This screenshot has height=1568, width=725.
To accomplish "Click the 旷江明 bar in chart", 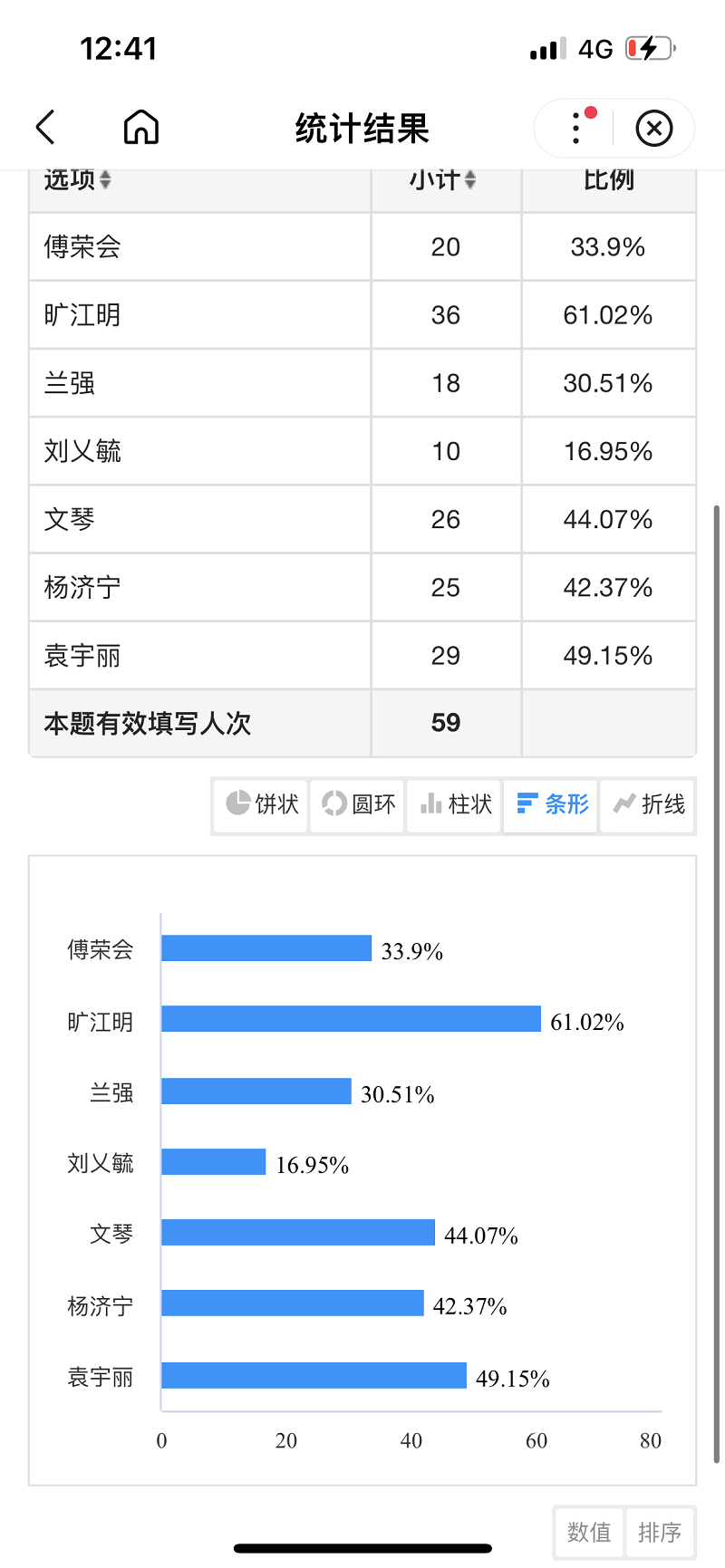I will tap(351, 1019).
